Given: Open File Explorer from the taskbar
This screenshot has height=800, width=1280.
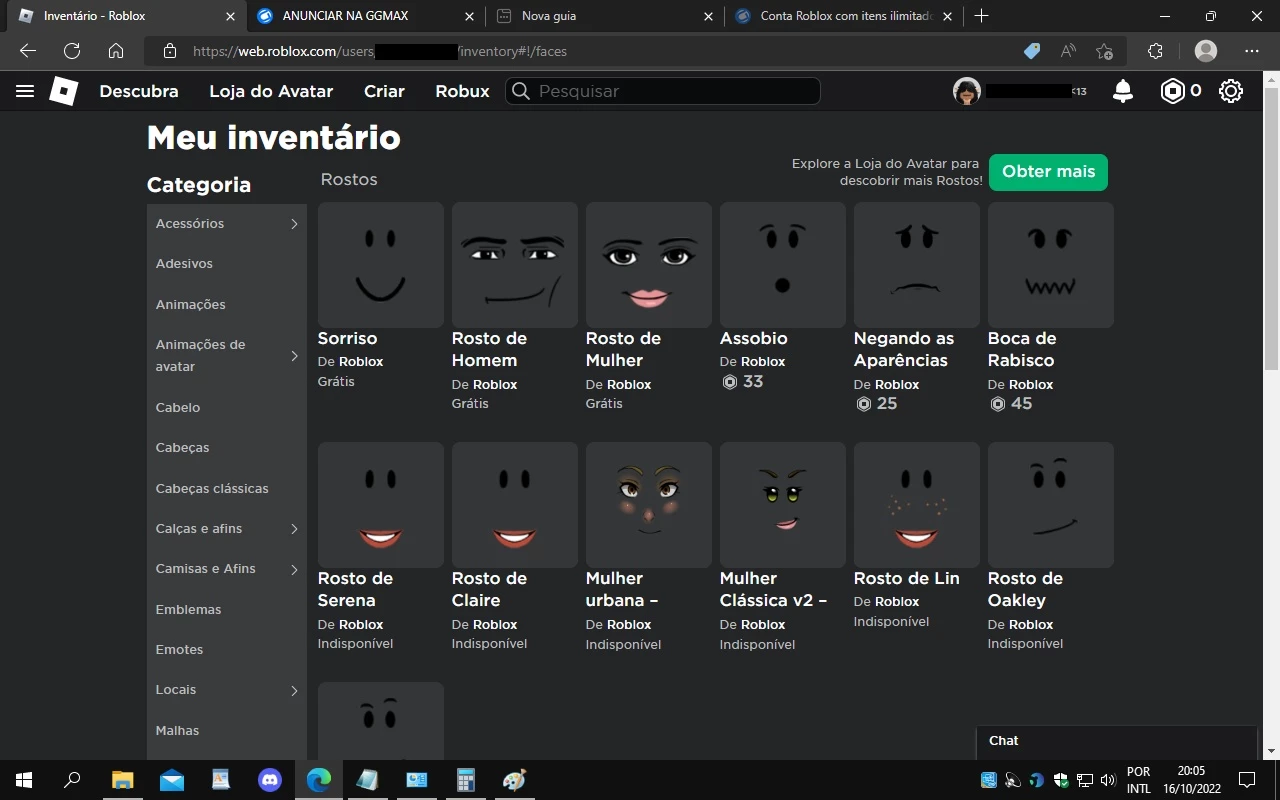Looking at the screenshot, I should coord(122,780).
